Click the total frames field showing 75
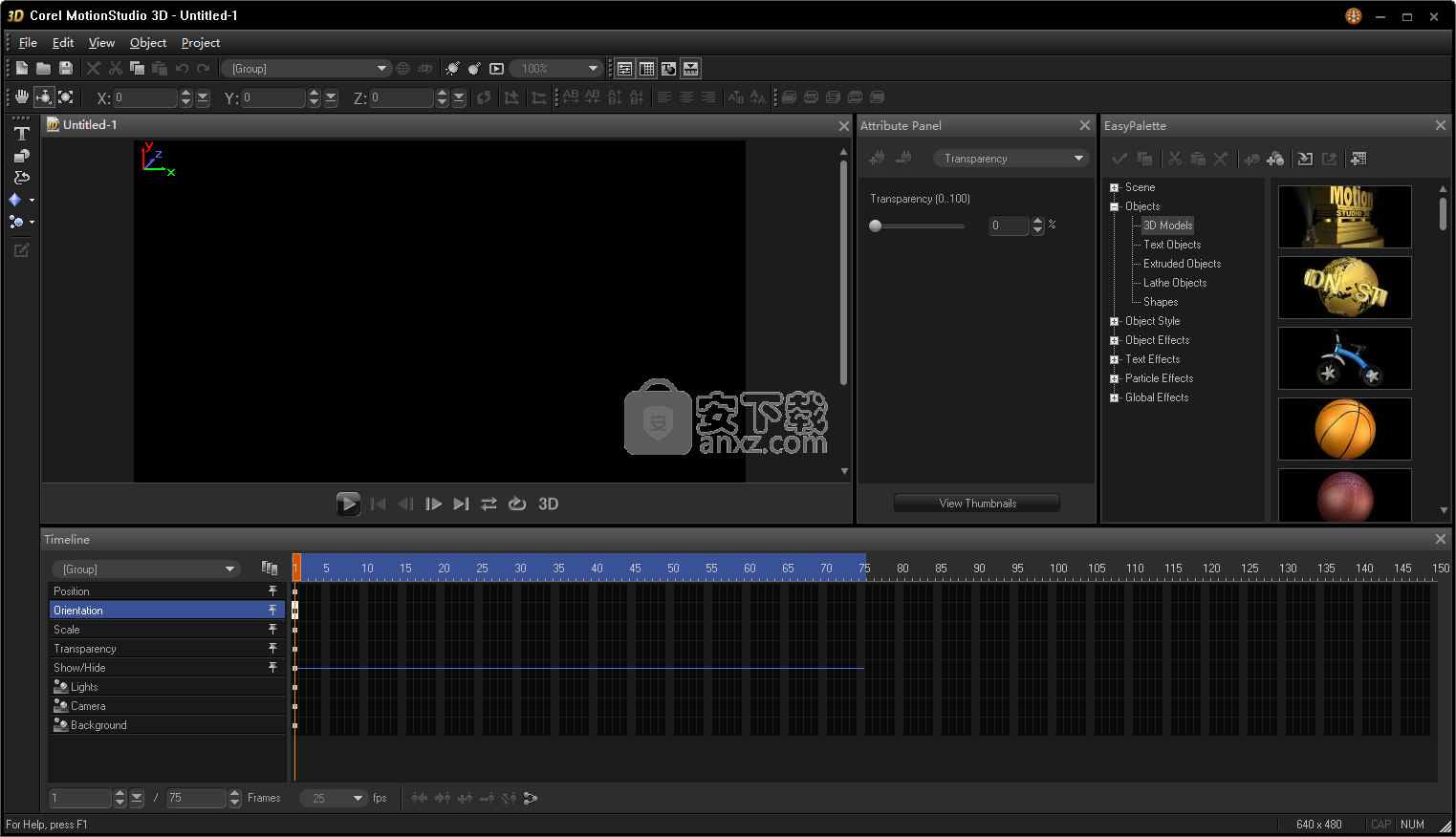1456x837 pixels. click(x=196, y=798)
